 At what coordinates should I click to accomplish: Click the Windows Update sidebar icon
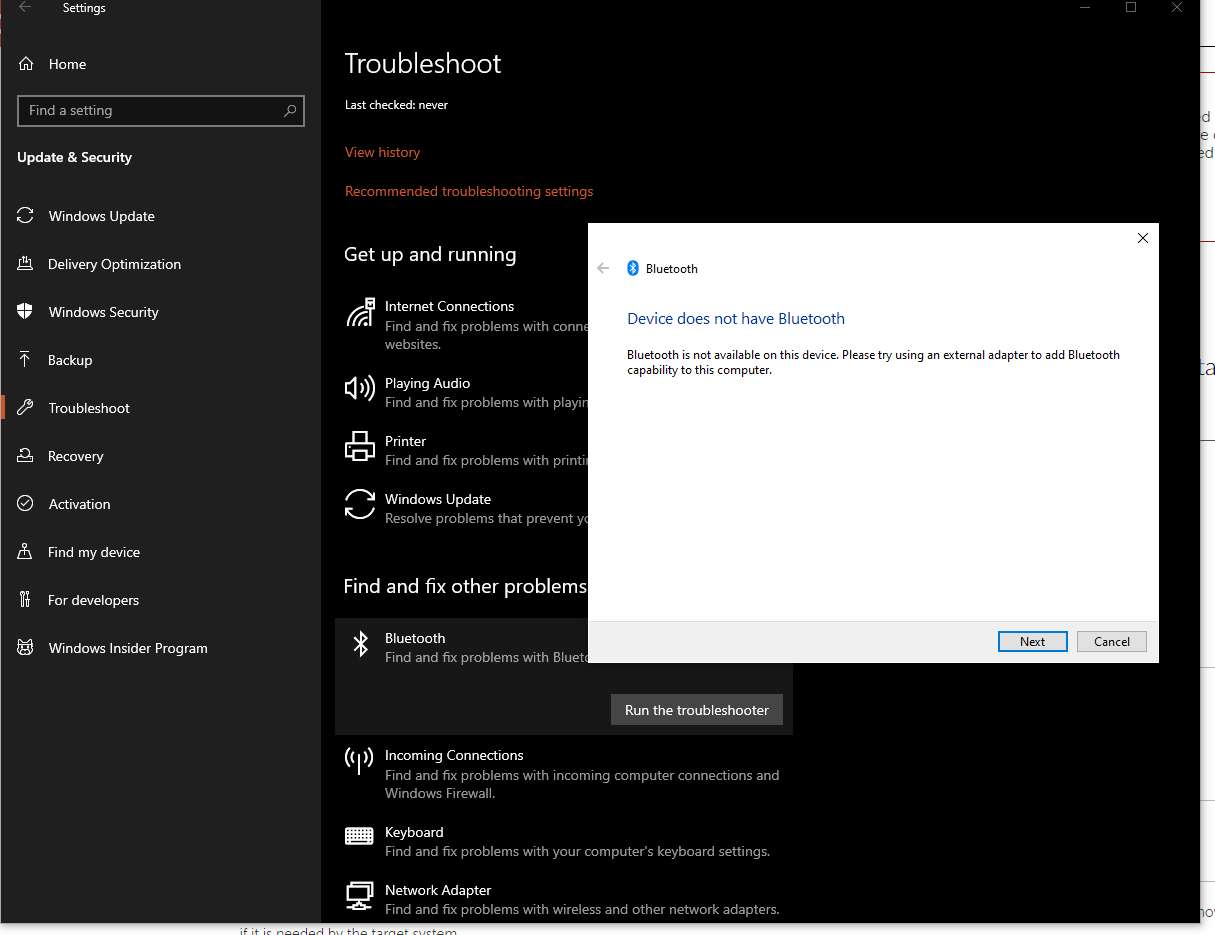point(26,216)
